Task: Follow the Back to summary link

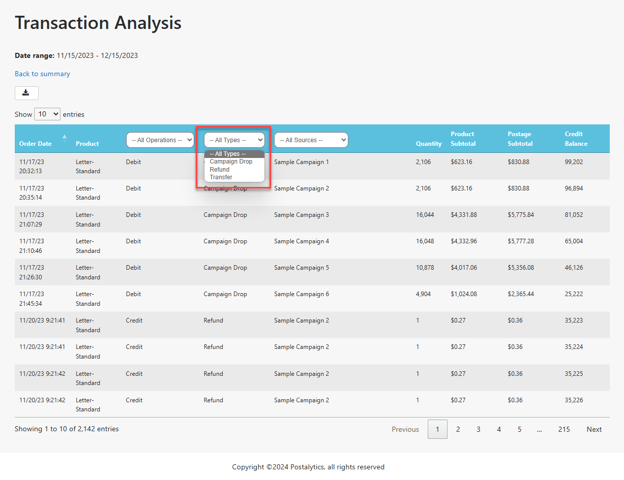Action: [42, 74]
